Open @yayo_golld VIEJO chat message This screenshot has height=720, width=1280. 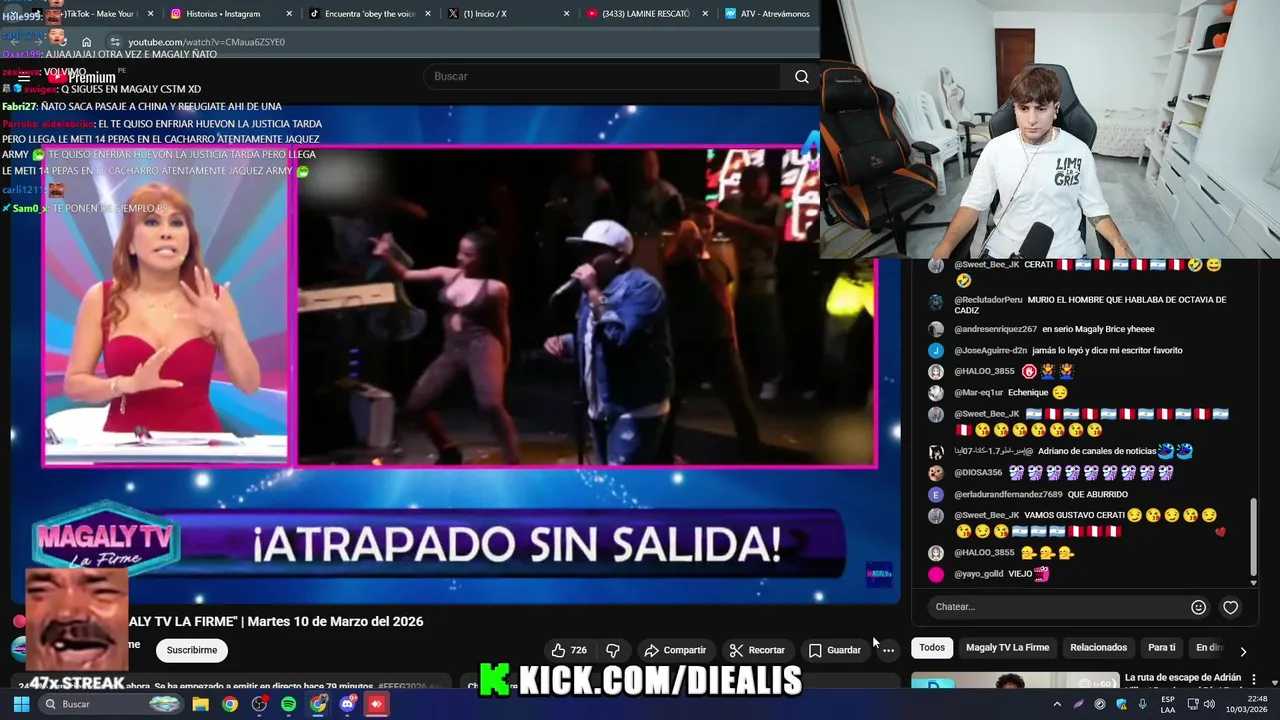click(x=1001, y=574)
